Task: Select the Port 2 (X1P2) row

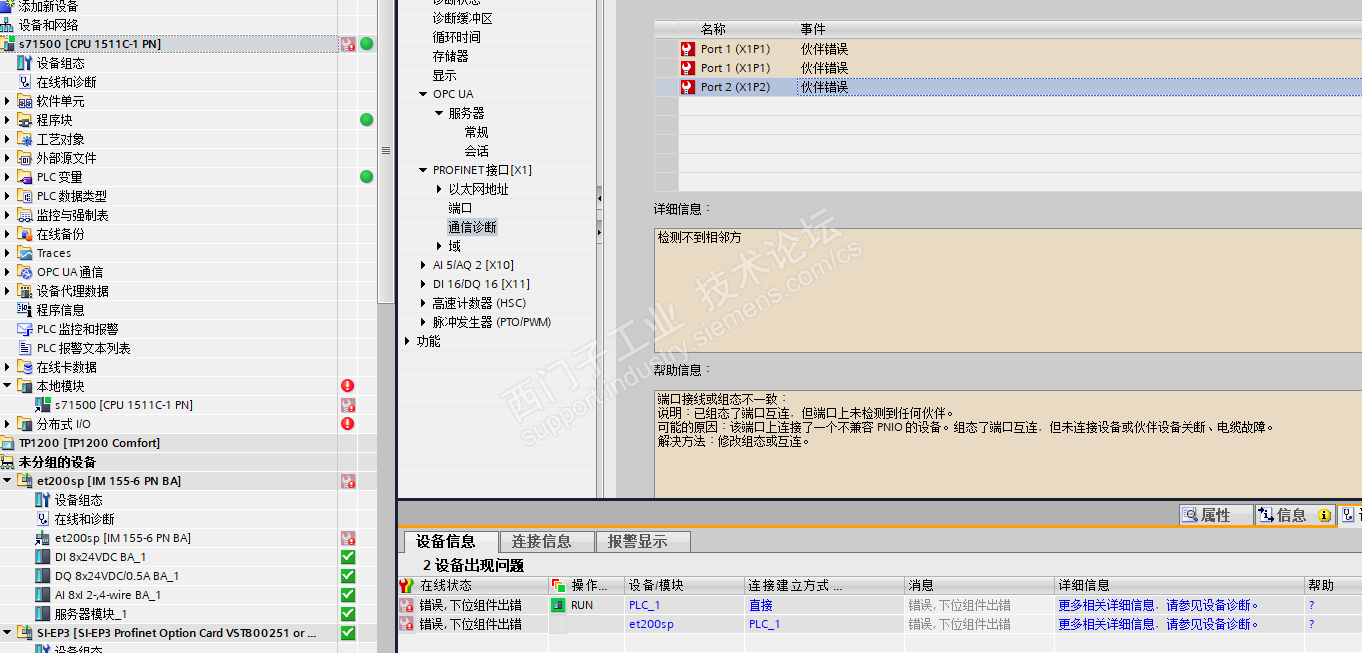Action: pyautogui.click(x=1008, y=87)
